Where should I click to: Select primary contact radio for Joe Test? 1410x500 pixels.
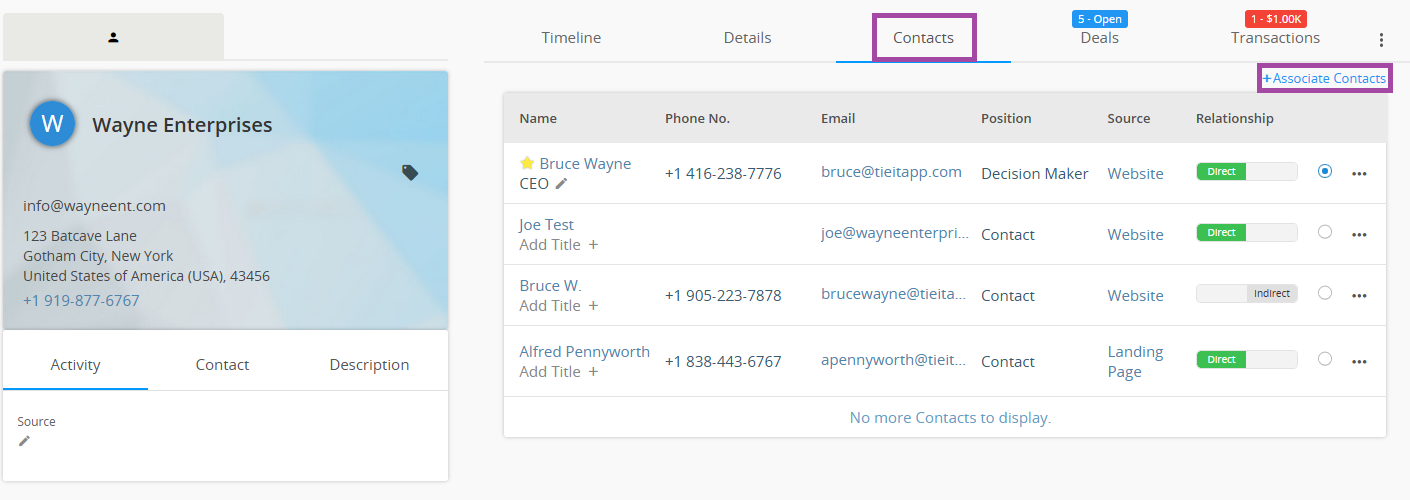tap(1325, 232)
